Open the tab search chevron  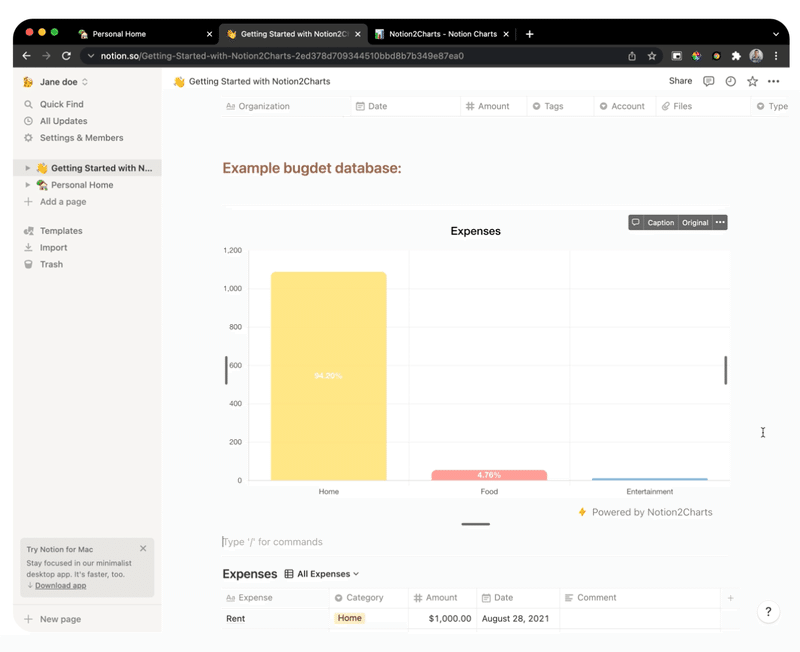[776, 34]
